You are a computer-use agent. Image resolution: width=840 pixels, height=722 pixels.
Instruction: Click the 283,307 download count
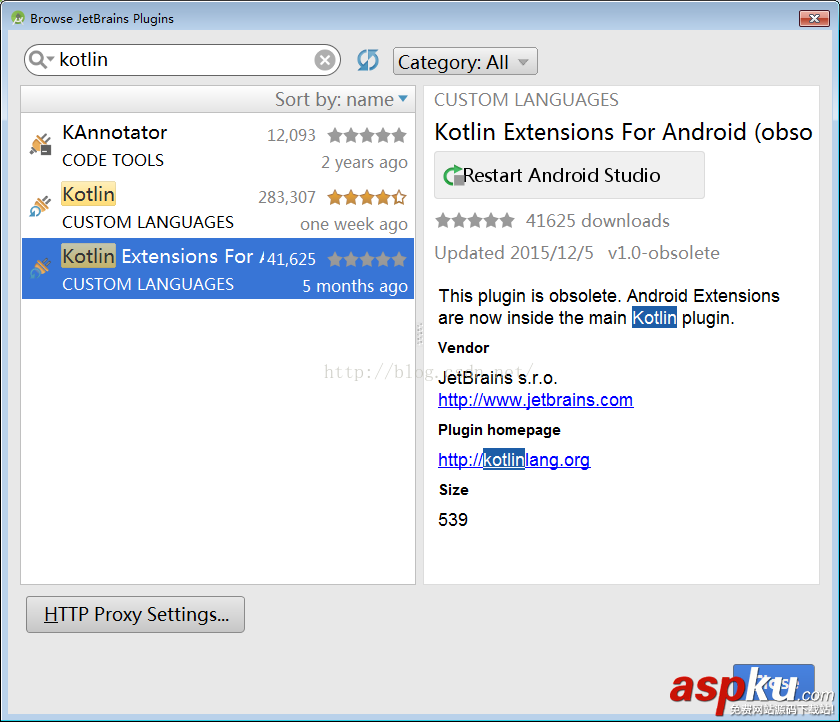tap(287, 198)
